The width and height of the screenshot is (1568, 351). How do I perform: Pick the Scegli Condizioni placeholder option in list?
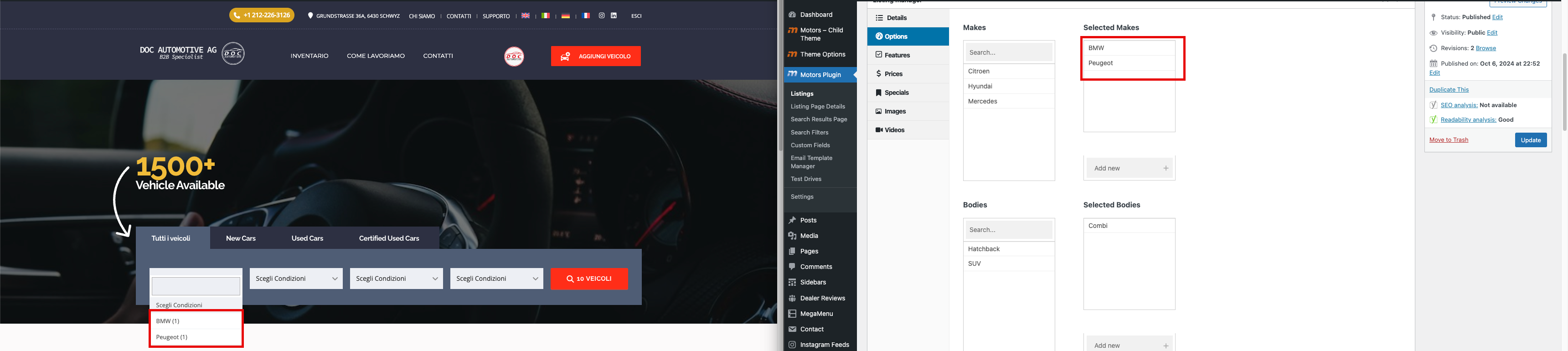pos(196,305)
